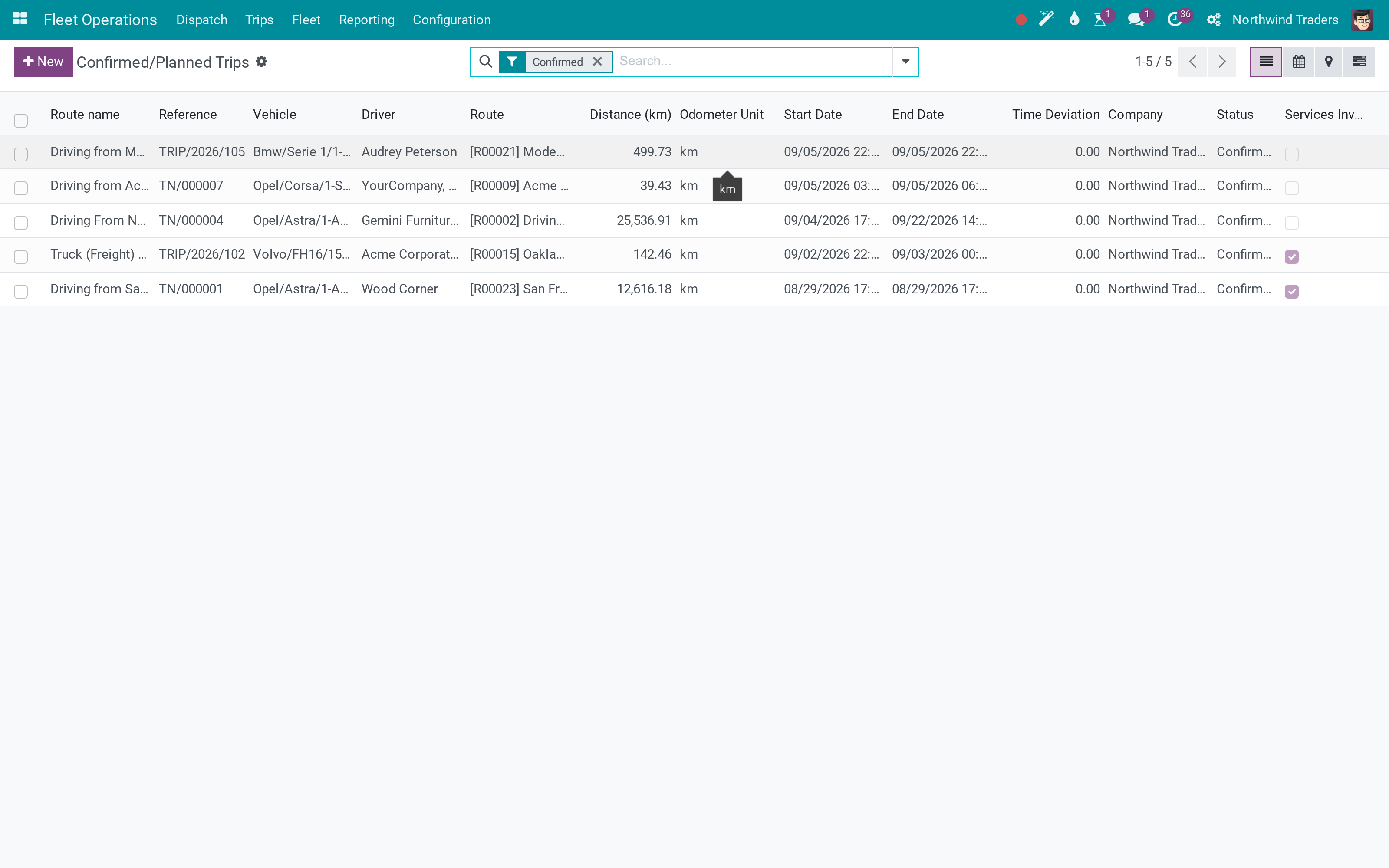Remove the Confirmed filter facet

[597, 62]
